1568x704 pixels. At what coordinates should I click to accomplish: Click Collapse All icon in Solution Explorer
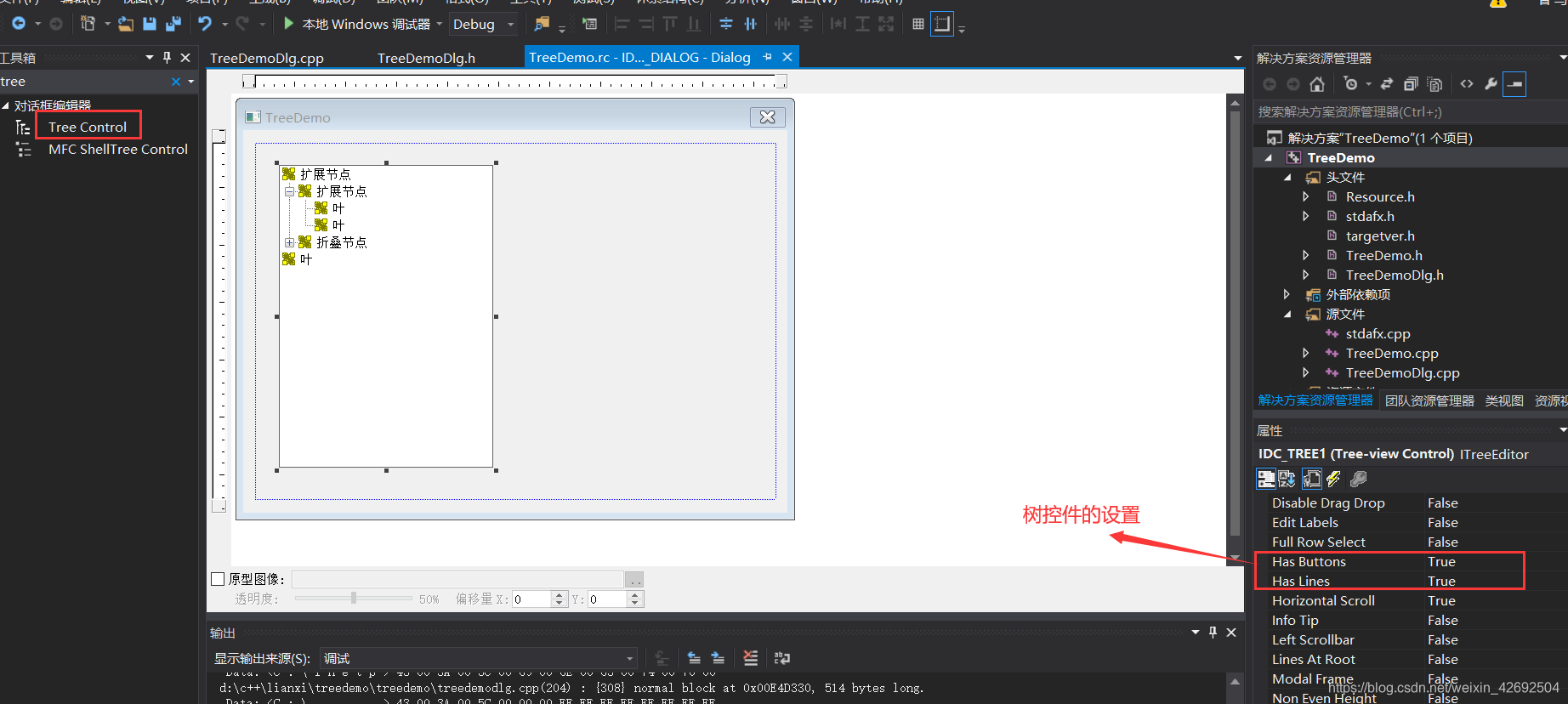tap(1411, 84)
